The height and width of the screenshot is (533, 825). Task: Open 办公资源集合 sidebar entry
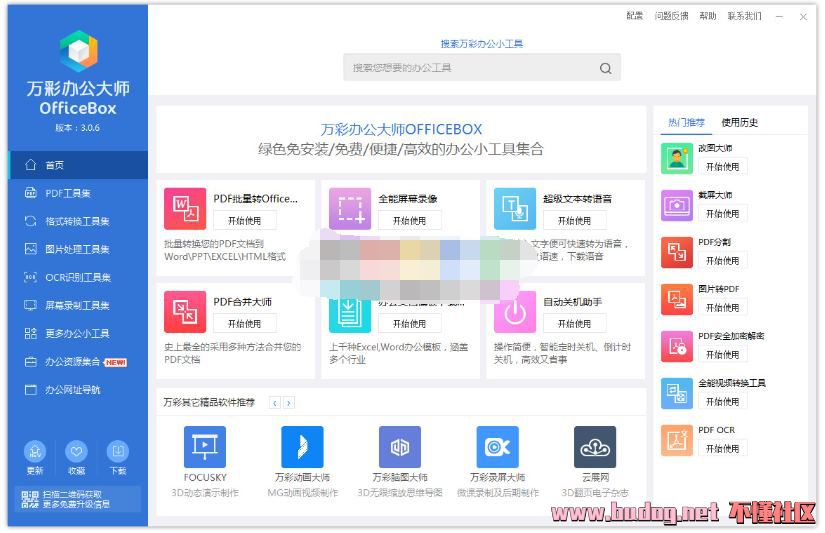78,362
